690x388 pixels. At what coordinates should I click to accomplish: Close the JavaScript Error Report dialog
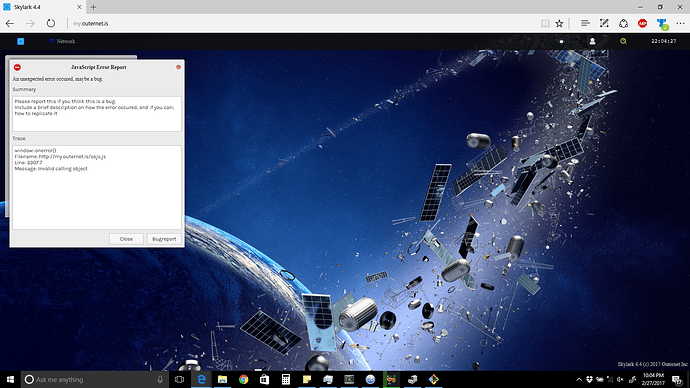pos(126,239)
